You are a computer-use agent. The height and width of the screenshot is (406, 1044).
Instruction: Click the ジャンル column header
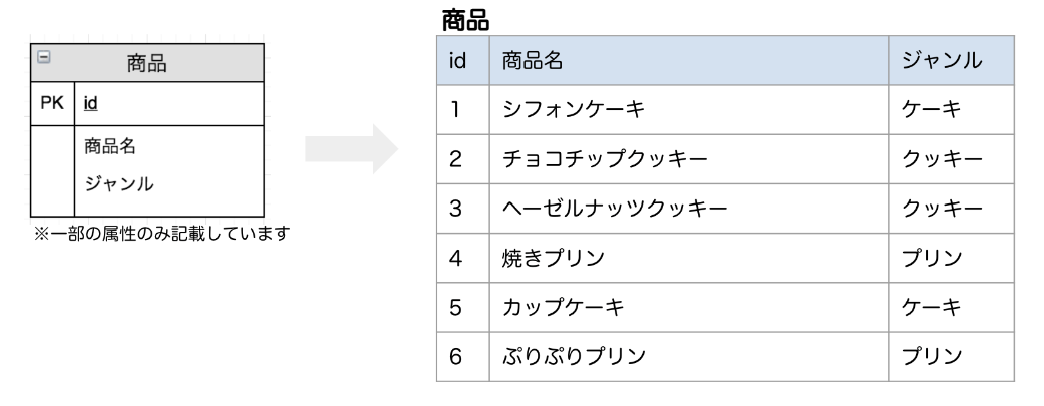[942, 62]
